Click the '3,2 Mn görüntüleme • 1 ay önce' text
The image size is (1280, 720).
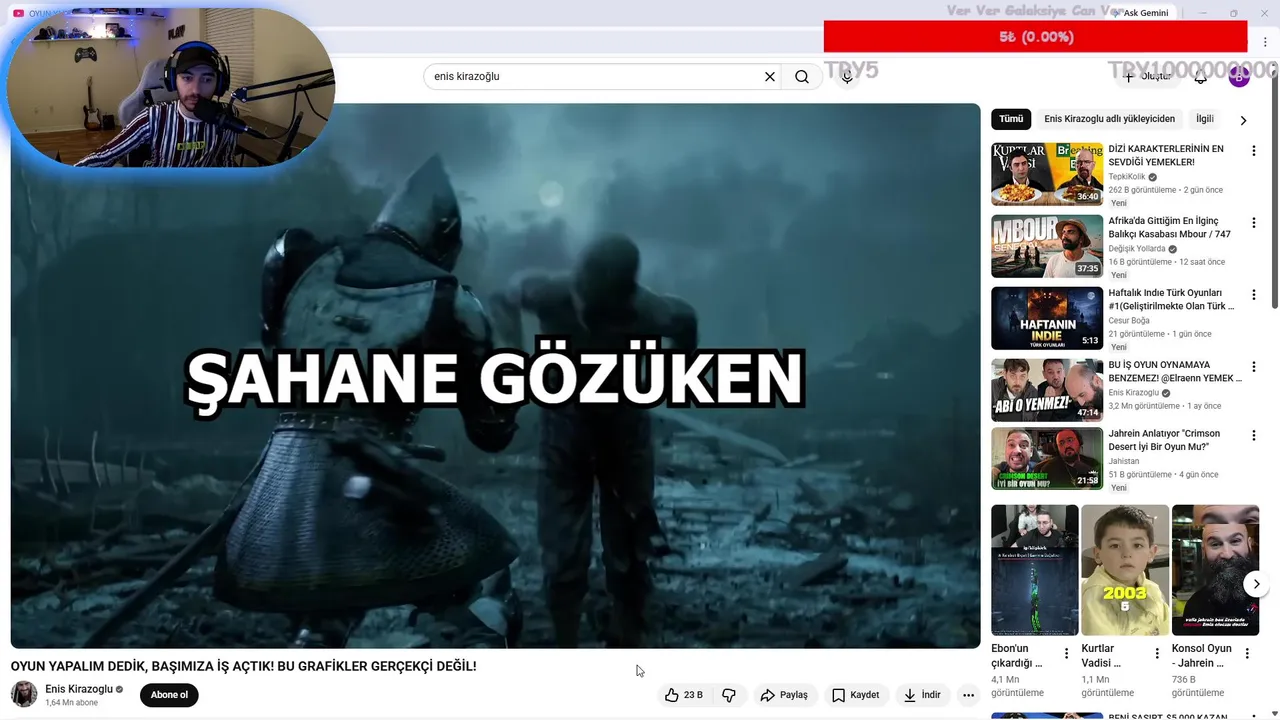[1165, 406]
